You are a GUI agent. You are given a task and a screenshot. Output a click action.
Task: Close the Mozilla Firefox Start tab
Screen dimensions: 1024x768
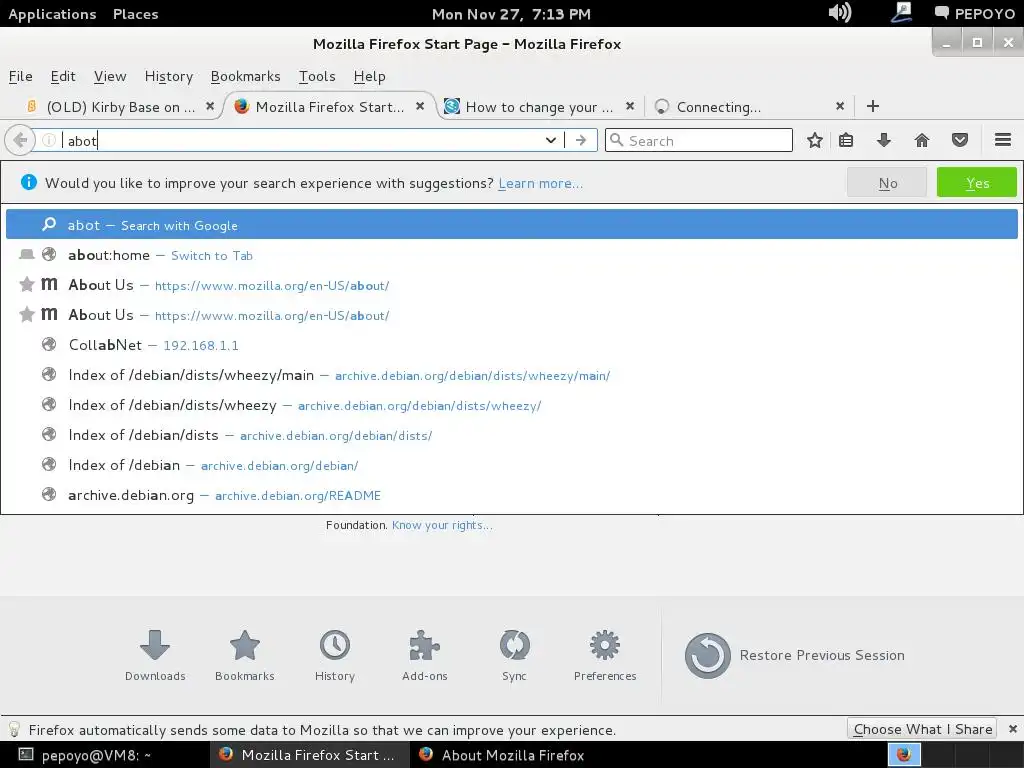pos(420,106)
